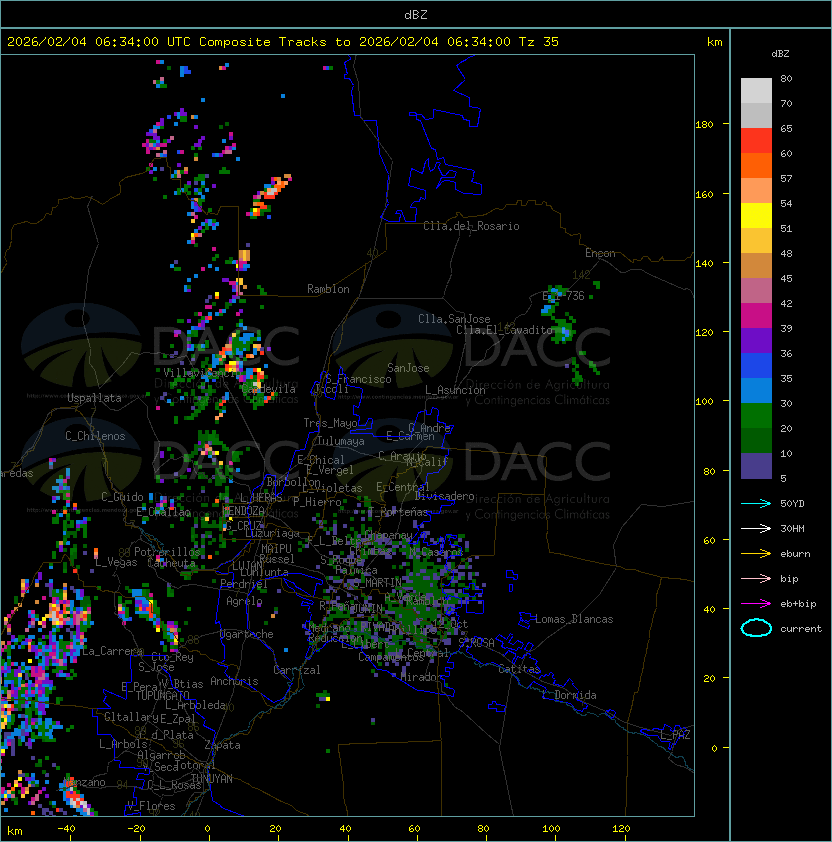Click the TUNUYAN map label
Screen dimensions: 832x842
pyautogui.click(x=212, y=779)
